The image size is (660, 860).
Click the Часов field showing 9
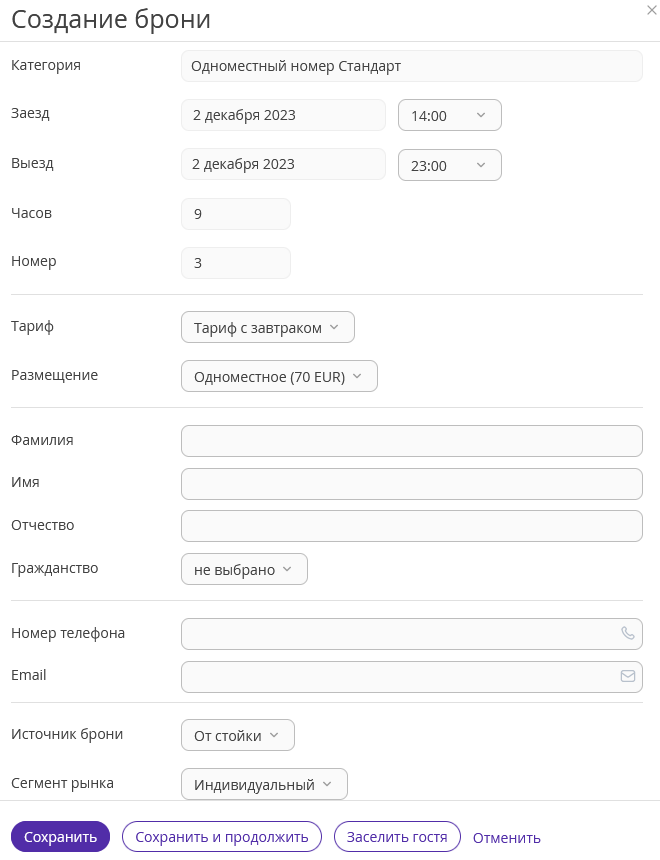(x=236, y=214)
